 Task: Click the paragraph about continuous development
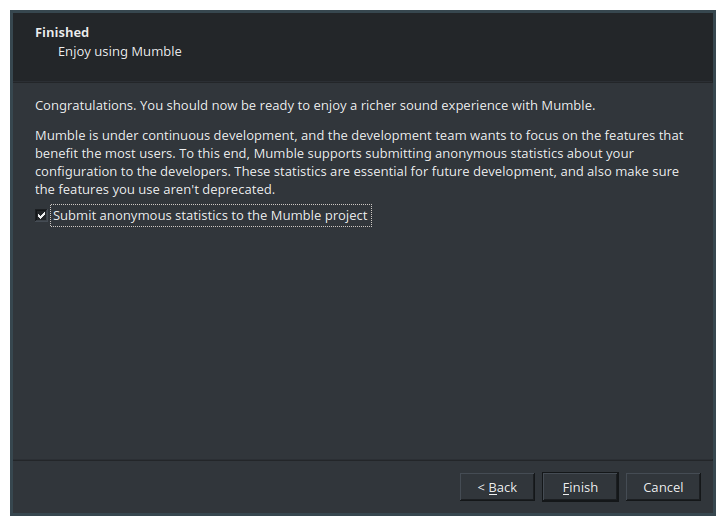[x=359, y=162]
